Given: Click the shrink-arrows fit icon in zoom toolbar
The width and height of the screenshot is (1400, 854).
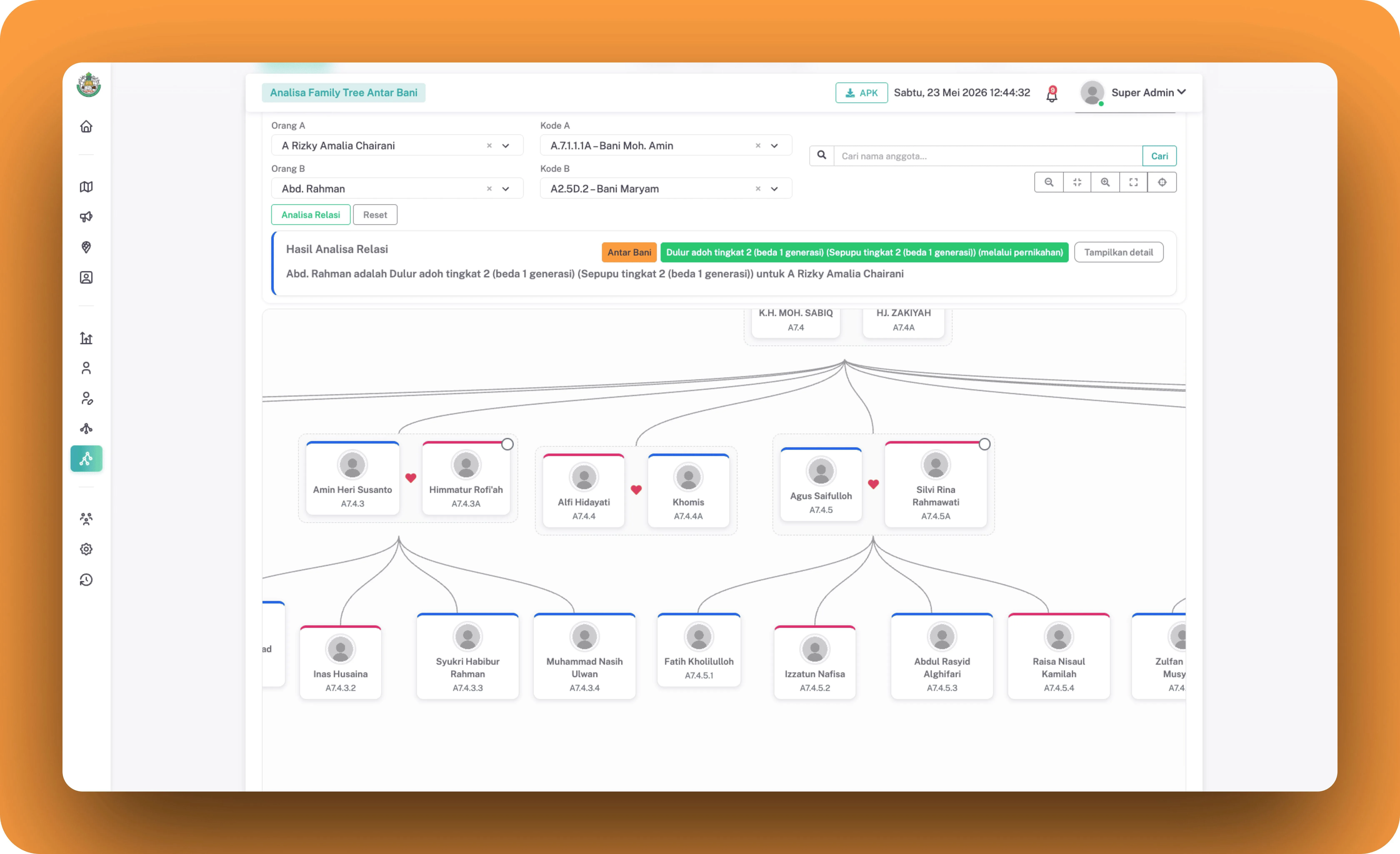Looking at the screenshot, I should [1077, 182].
